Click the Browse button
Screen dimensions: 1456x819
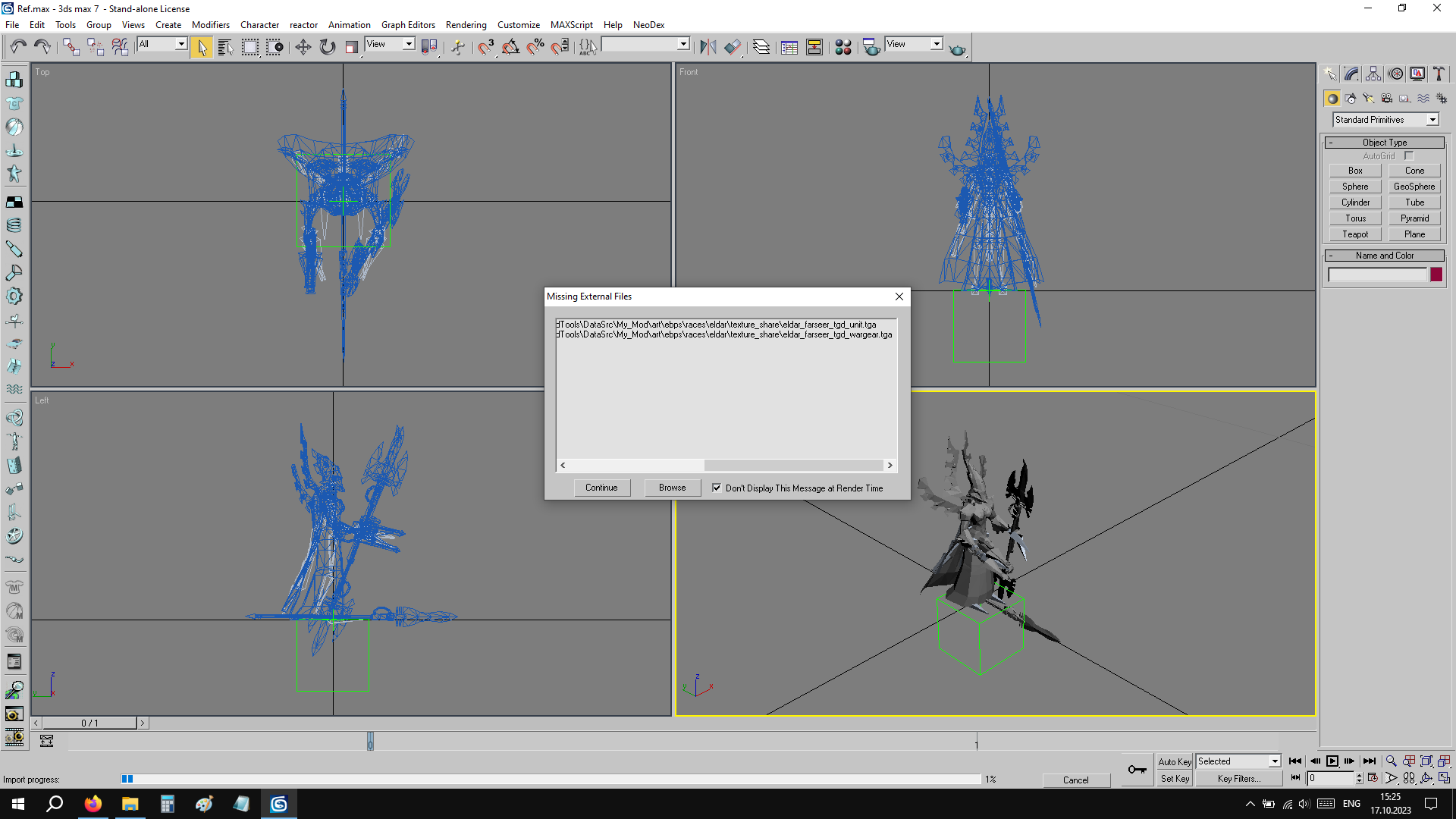coord(672,488)
